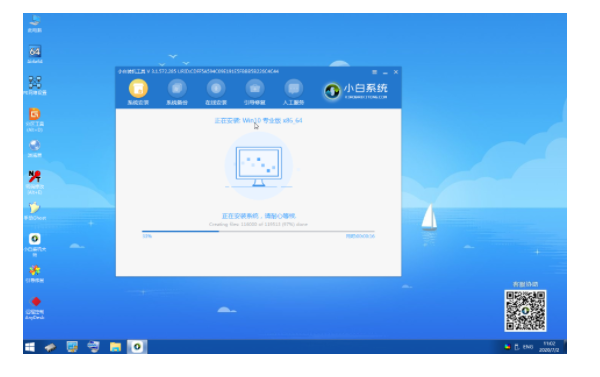Click the monitor settings taskbar icon
This screenshot has width=600, height=377.
(x=72, y=347)
